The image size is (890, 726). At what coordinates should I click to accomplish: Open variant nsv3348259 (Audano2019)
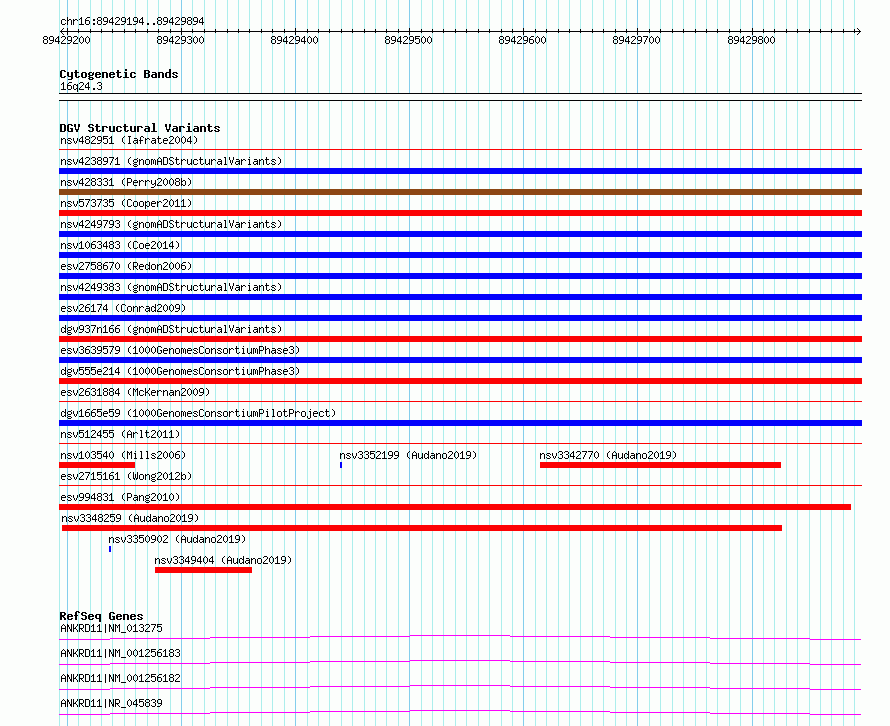[130, 518]
